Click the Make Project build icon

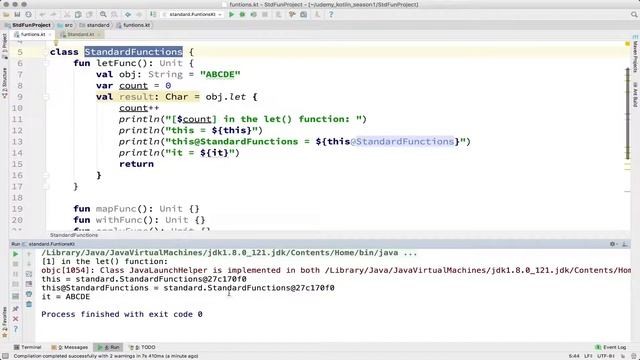pos(153,14)
